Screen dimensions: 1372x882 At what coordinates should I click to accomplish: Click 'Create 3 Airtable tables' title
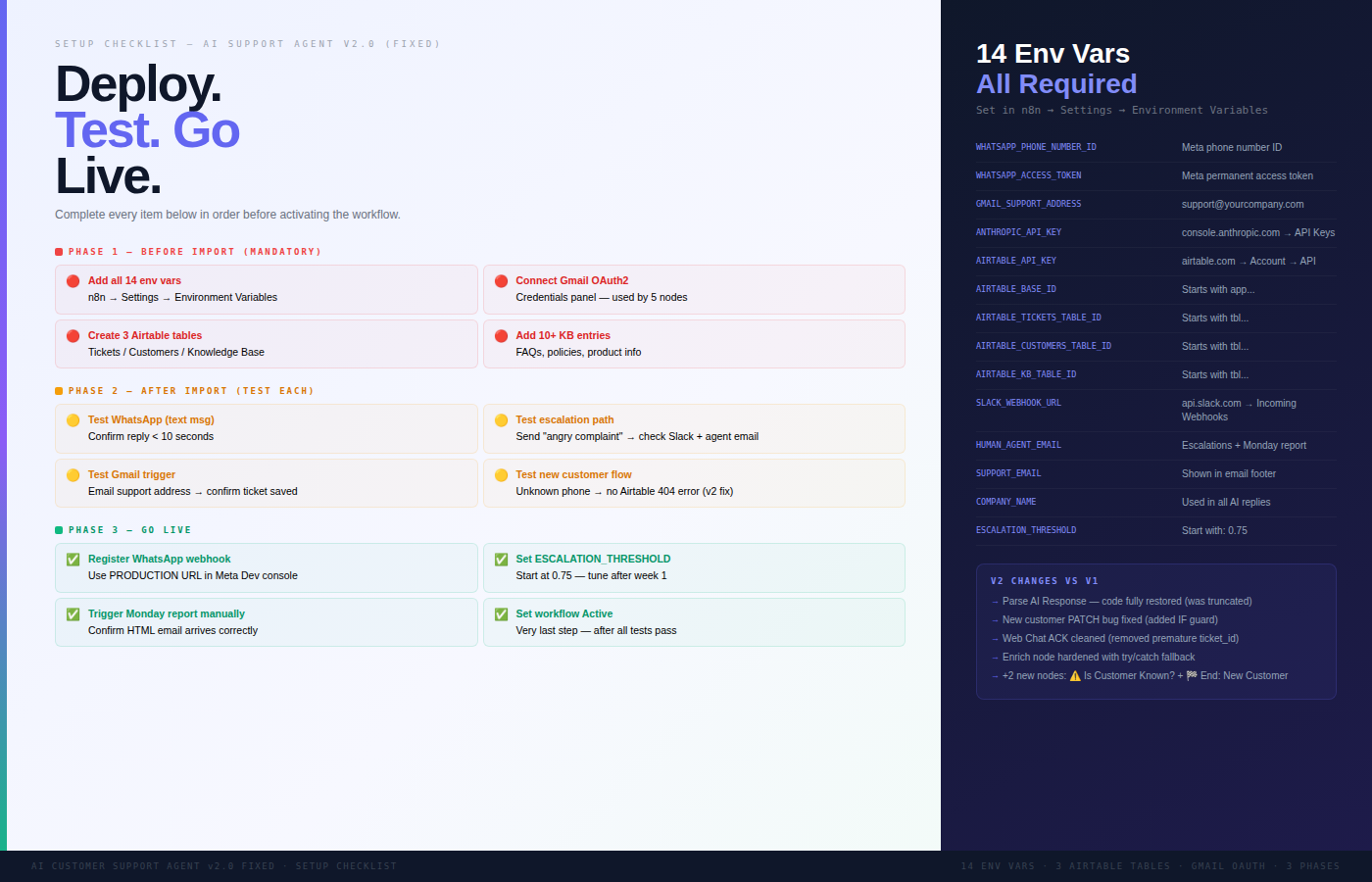point(145,335)
